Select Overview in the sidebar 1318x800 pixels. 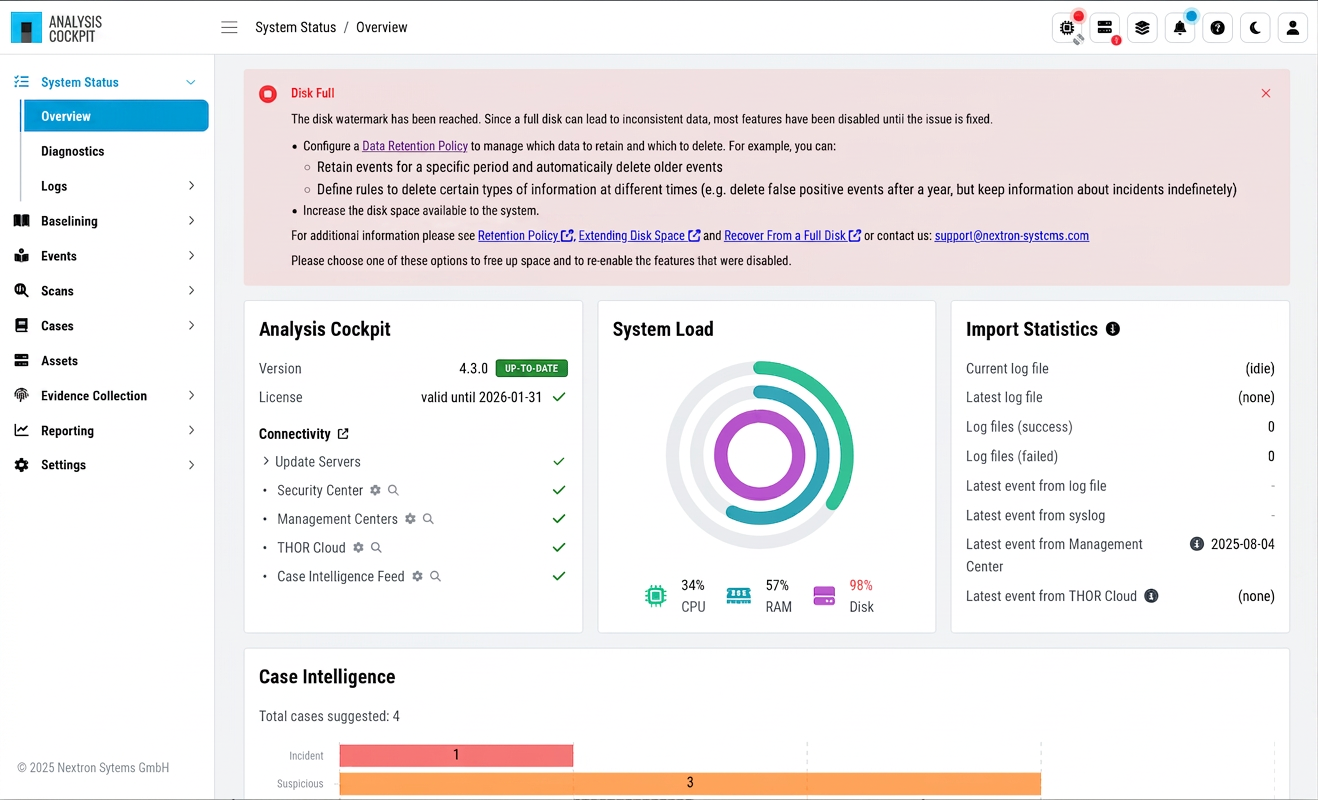[x=116, y=116]
